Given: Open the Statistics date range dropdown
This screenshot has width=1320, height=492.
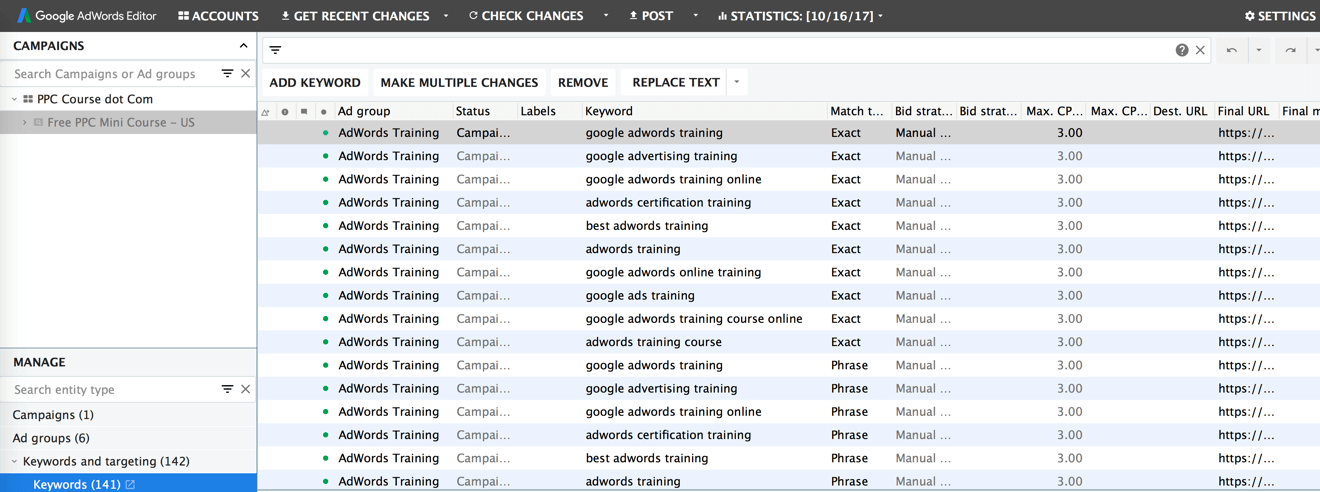Looking at the screenshot, I should click(x=801, y=16).
